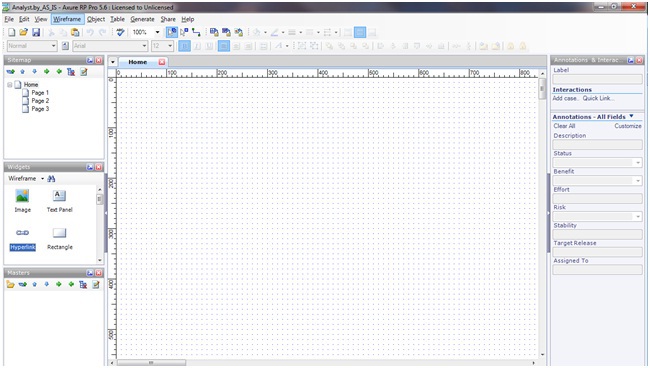650x368 pixels.
Task: Click the Paste icon in the toolbar
Action: [x=75, y=32]
